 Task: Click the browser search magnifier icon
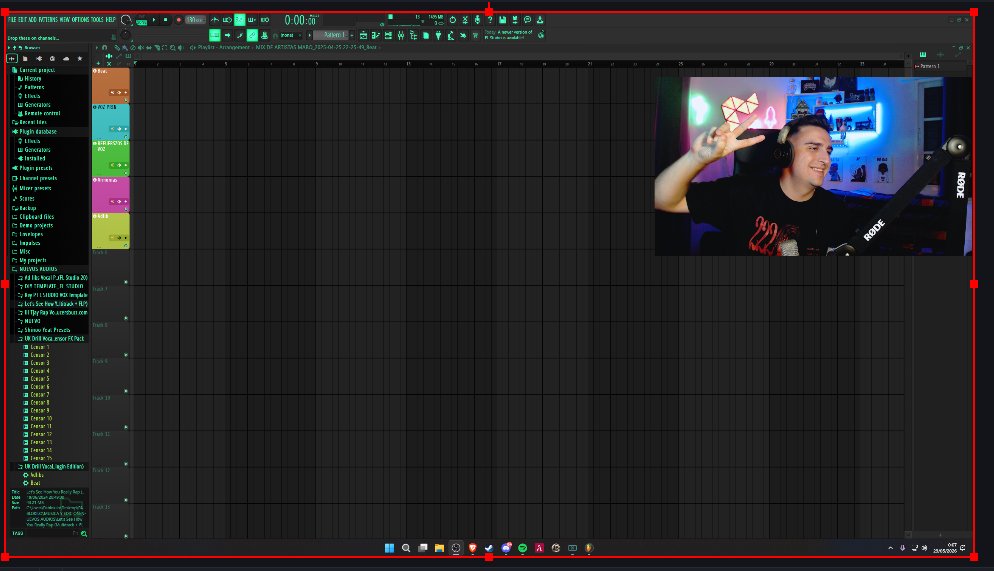(x=84, y=534)
